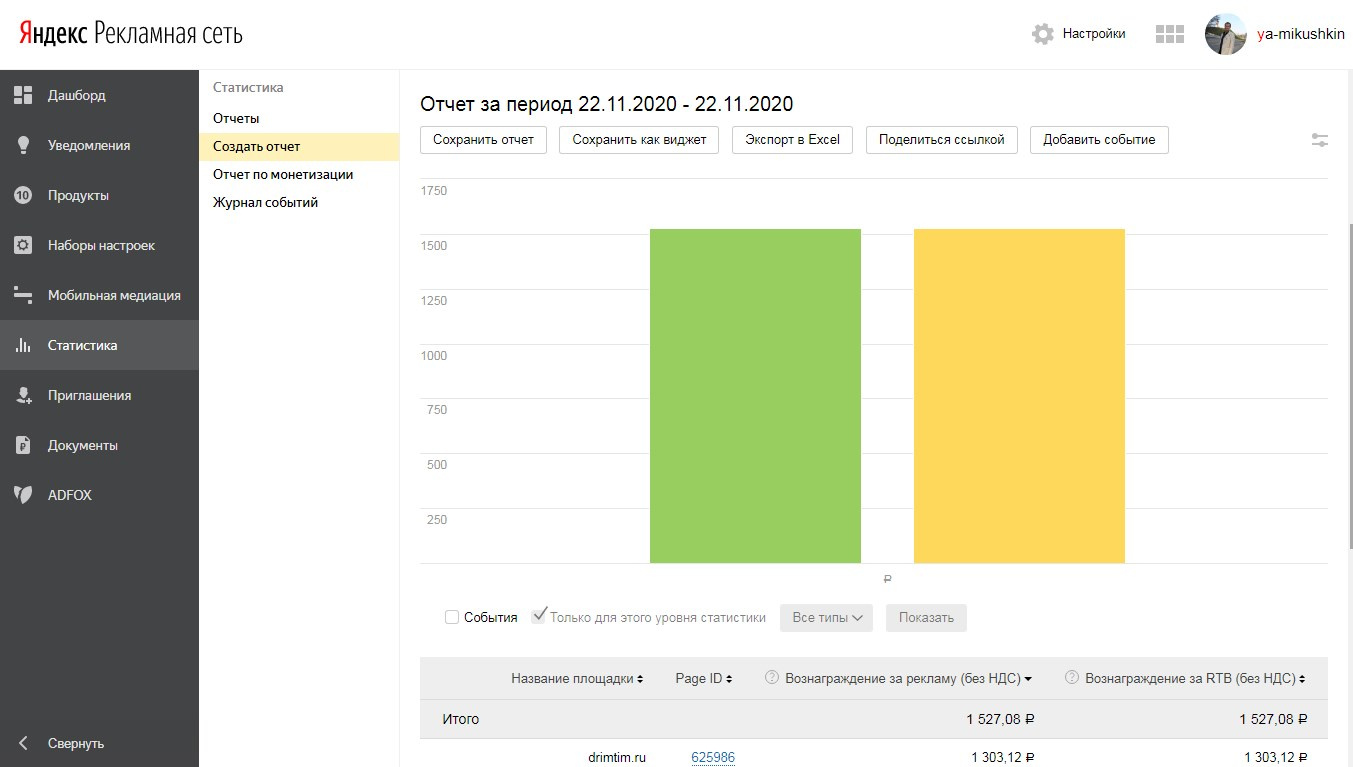Click the user avatar photo
This screenshot has width=1353, height=767.
(x=1226, y=34)
